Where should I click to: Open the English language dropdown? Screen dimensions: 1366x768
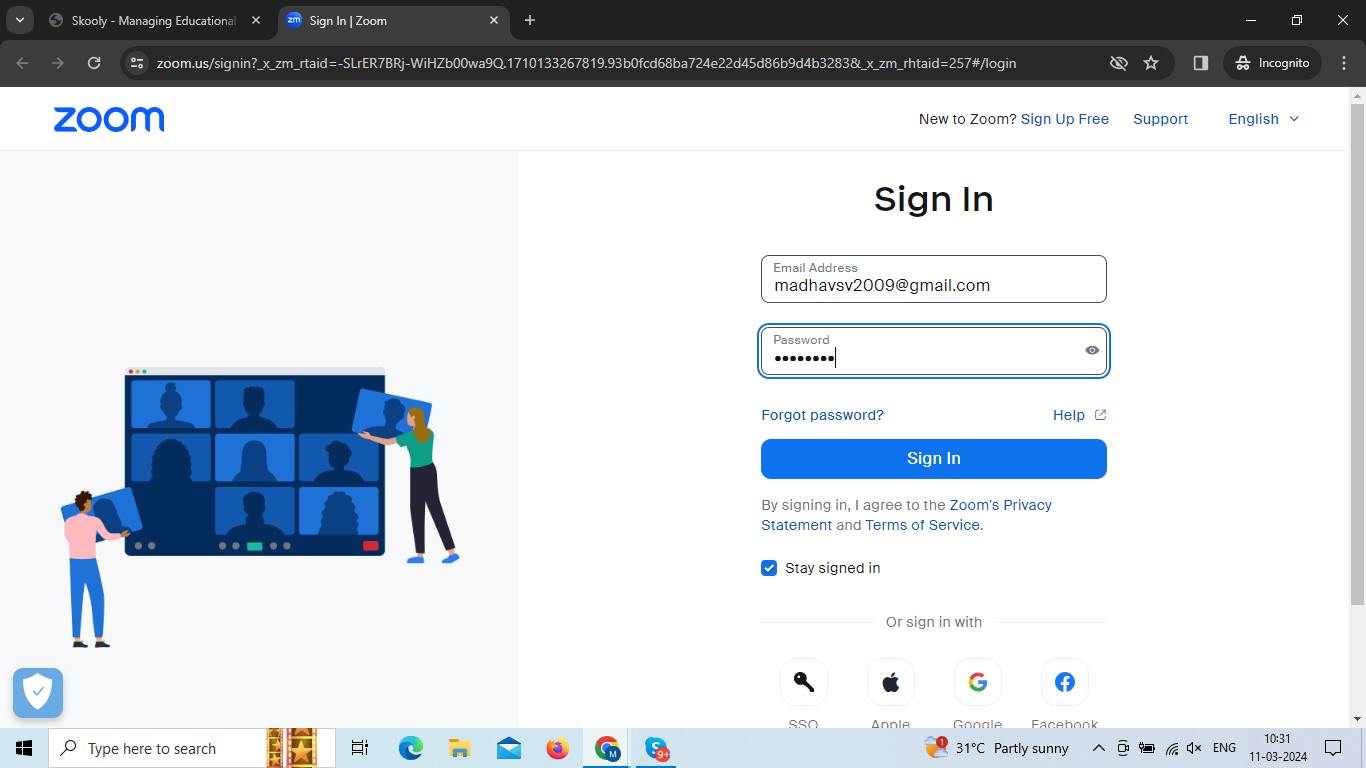[x=1264, y=119]
